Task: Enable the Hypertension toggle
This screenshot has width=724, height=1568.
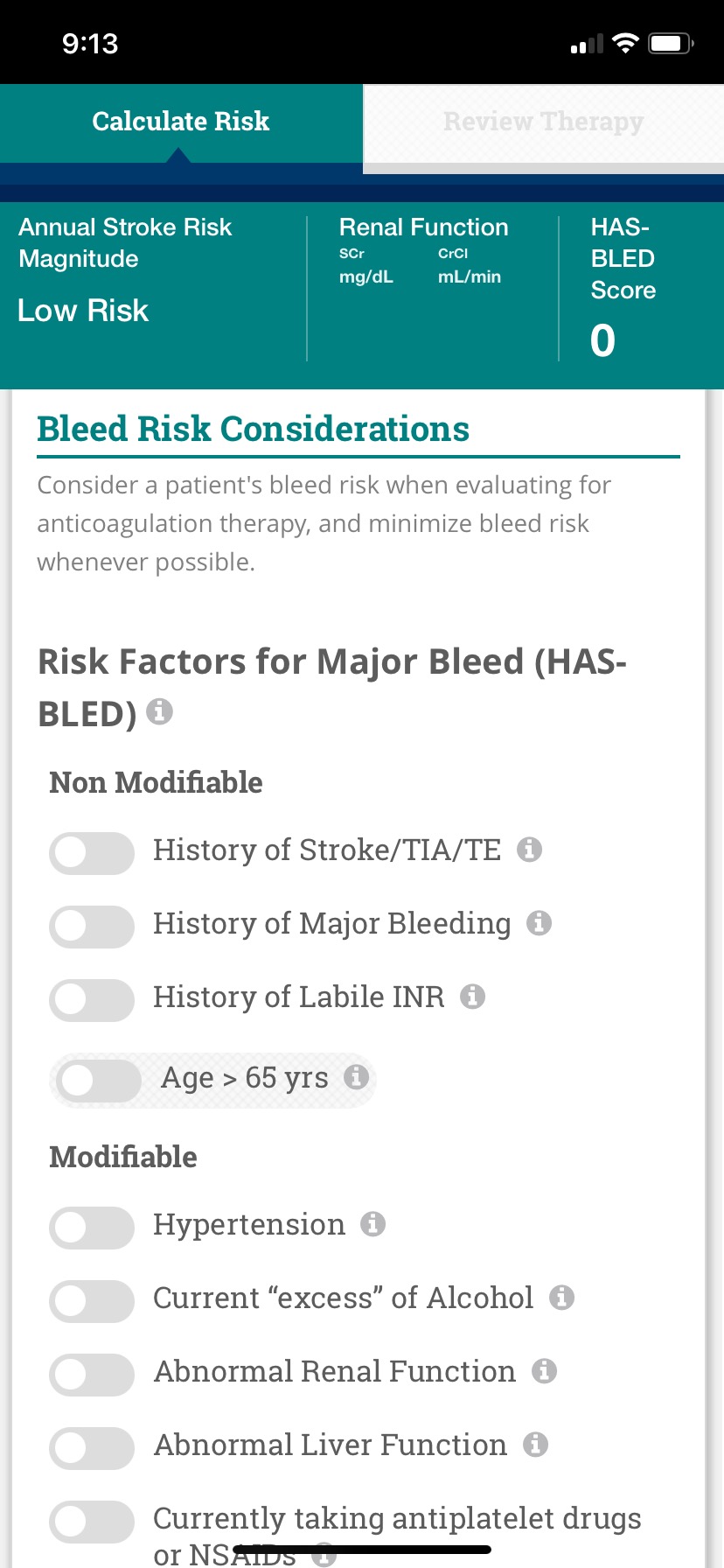Action: tap(92, 1228)
